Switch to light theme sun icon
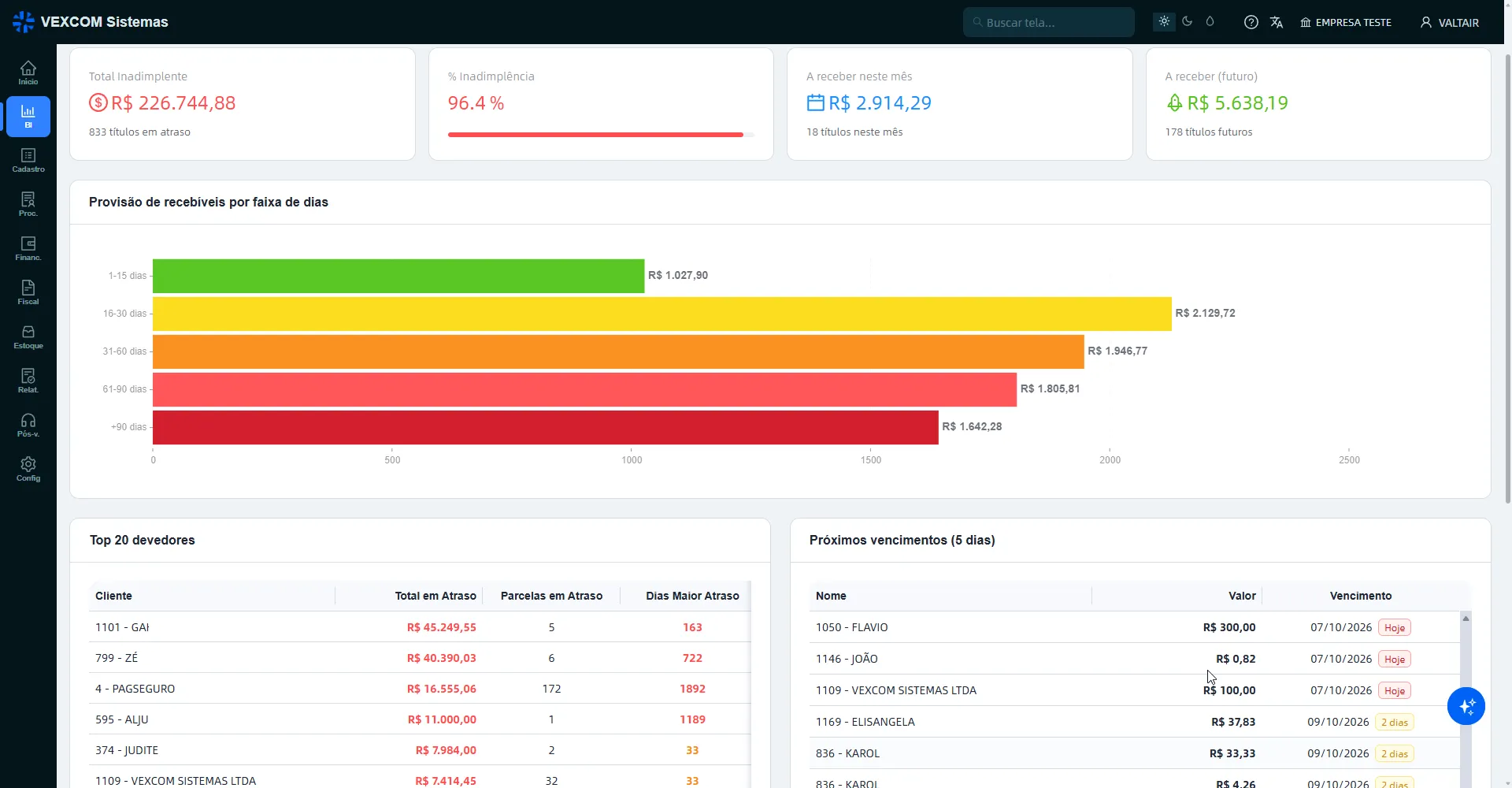 (x=1164, y=21)
